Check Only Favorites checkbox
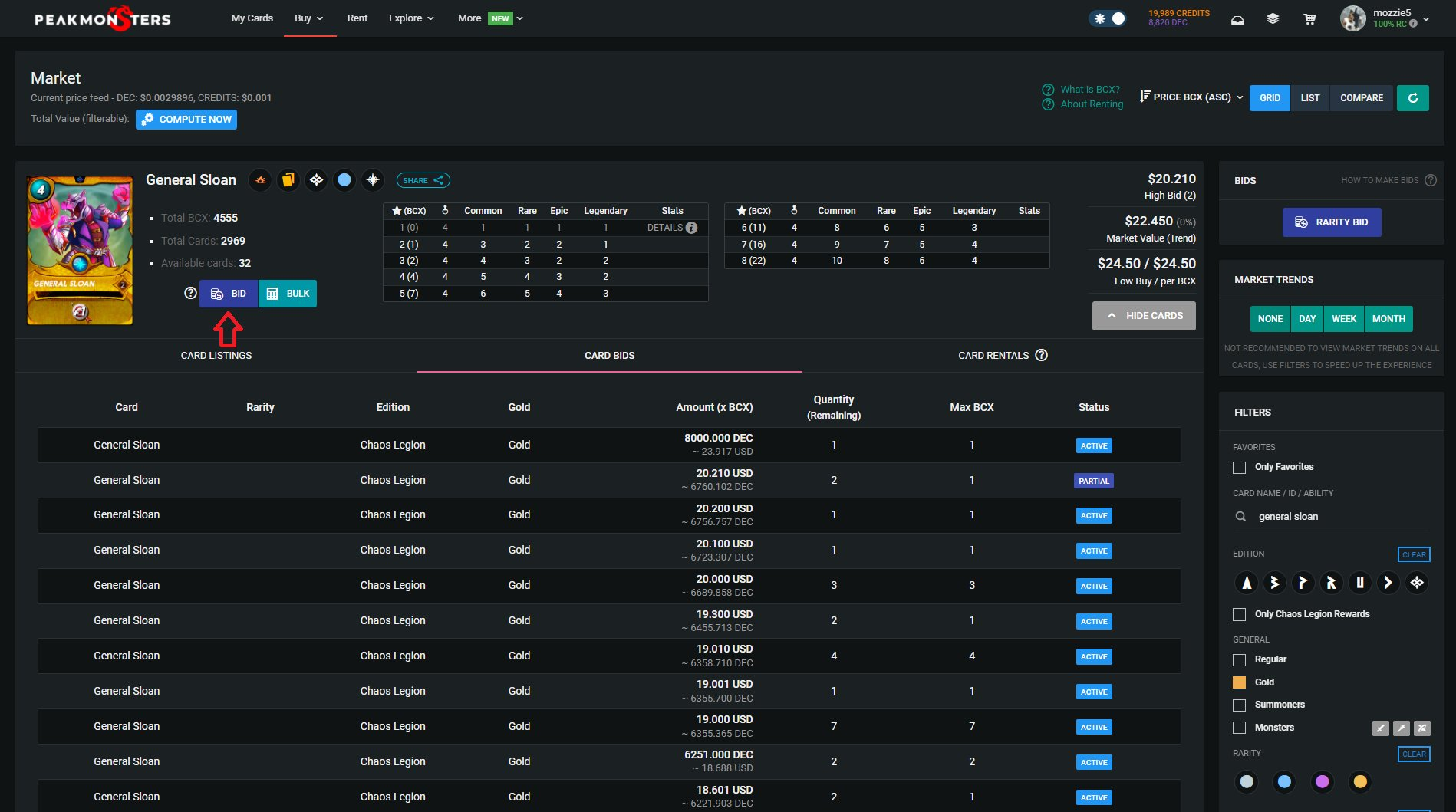The height and width of the screenshot is (812, 1456). point(1239,468)
